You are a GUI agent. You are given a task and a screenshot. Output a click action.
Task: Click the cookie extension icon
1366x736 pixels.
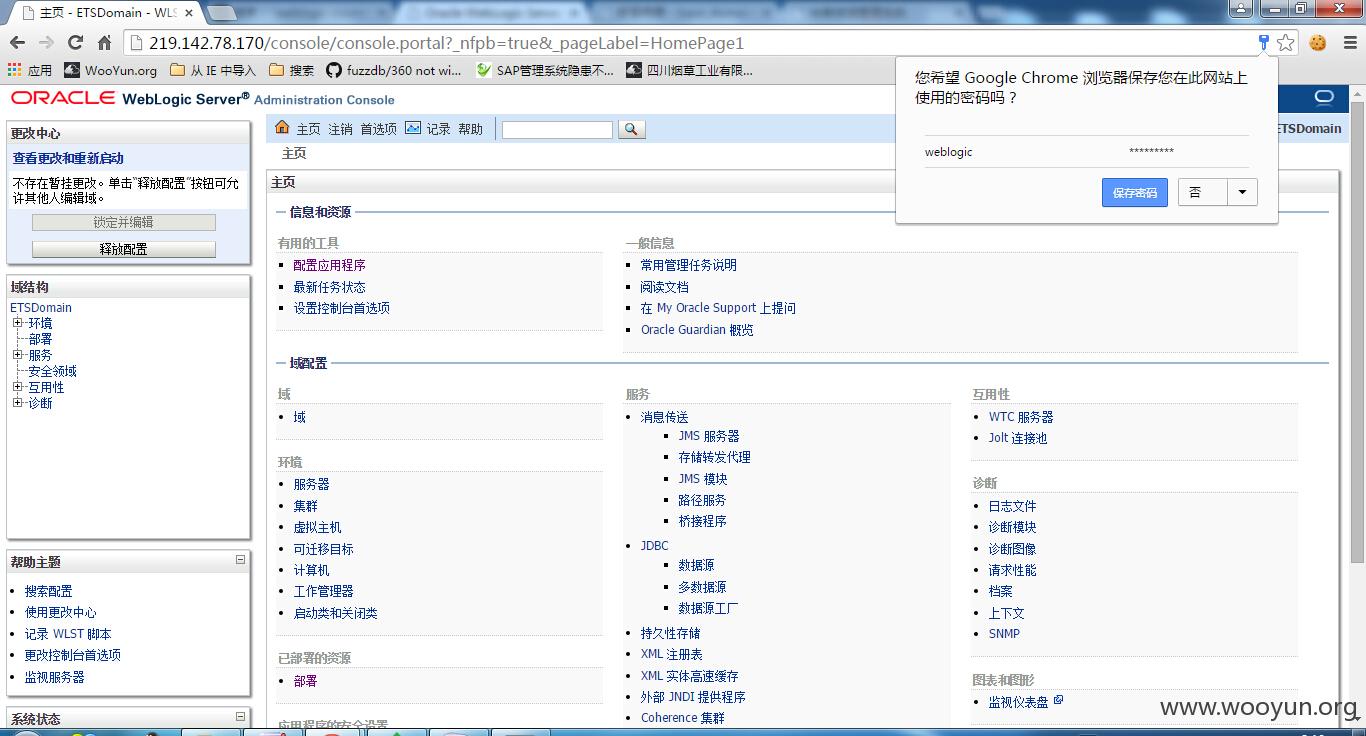pyautogui.click(x=1318, y=43)
